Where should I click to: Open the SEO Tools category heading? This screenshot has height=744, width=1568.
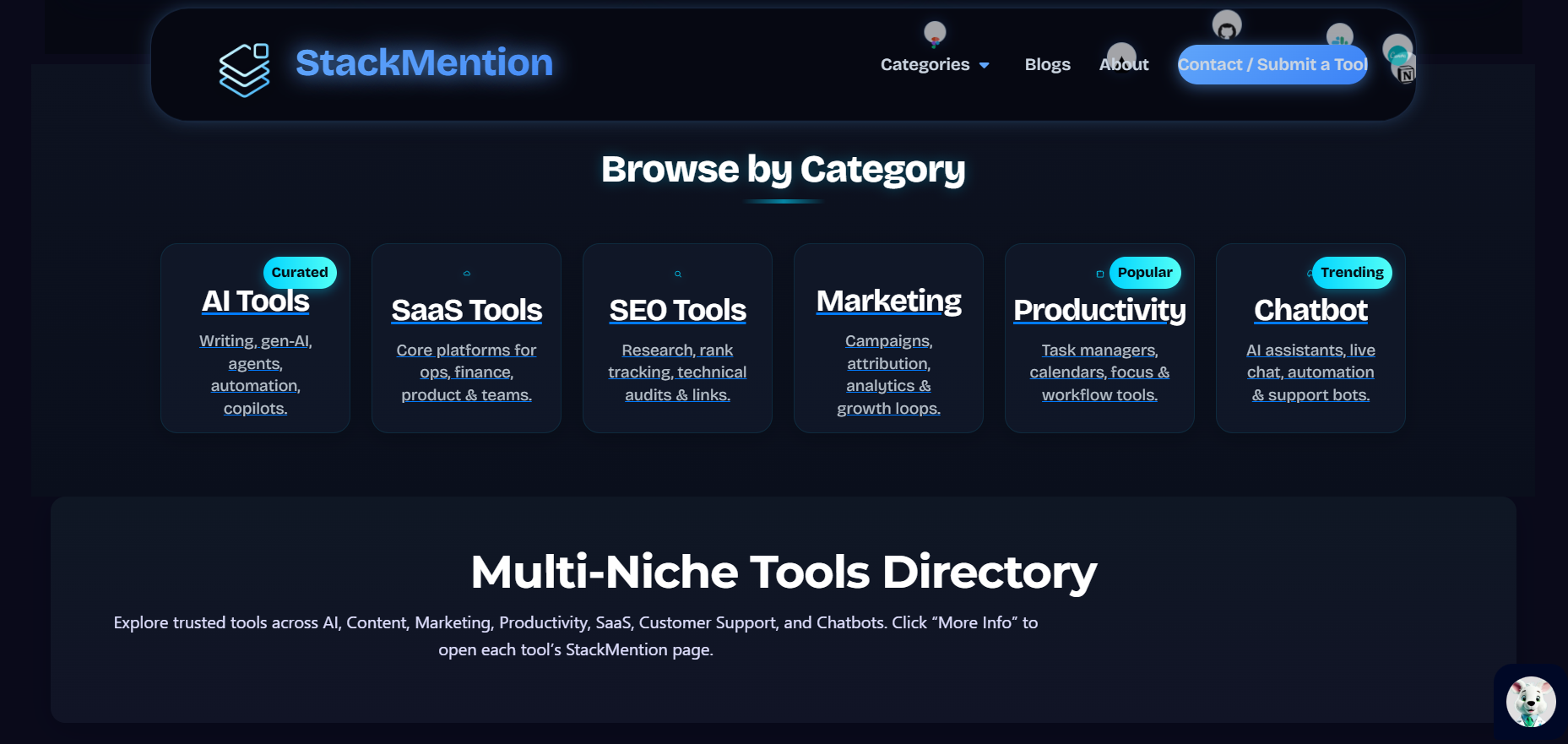(x=677, y=310)
